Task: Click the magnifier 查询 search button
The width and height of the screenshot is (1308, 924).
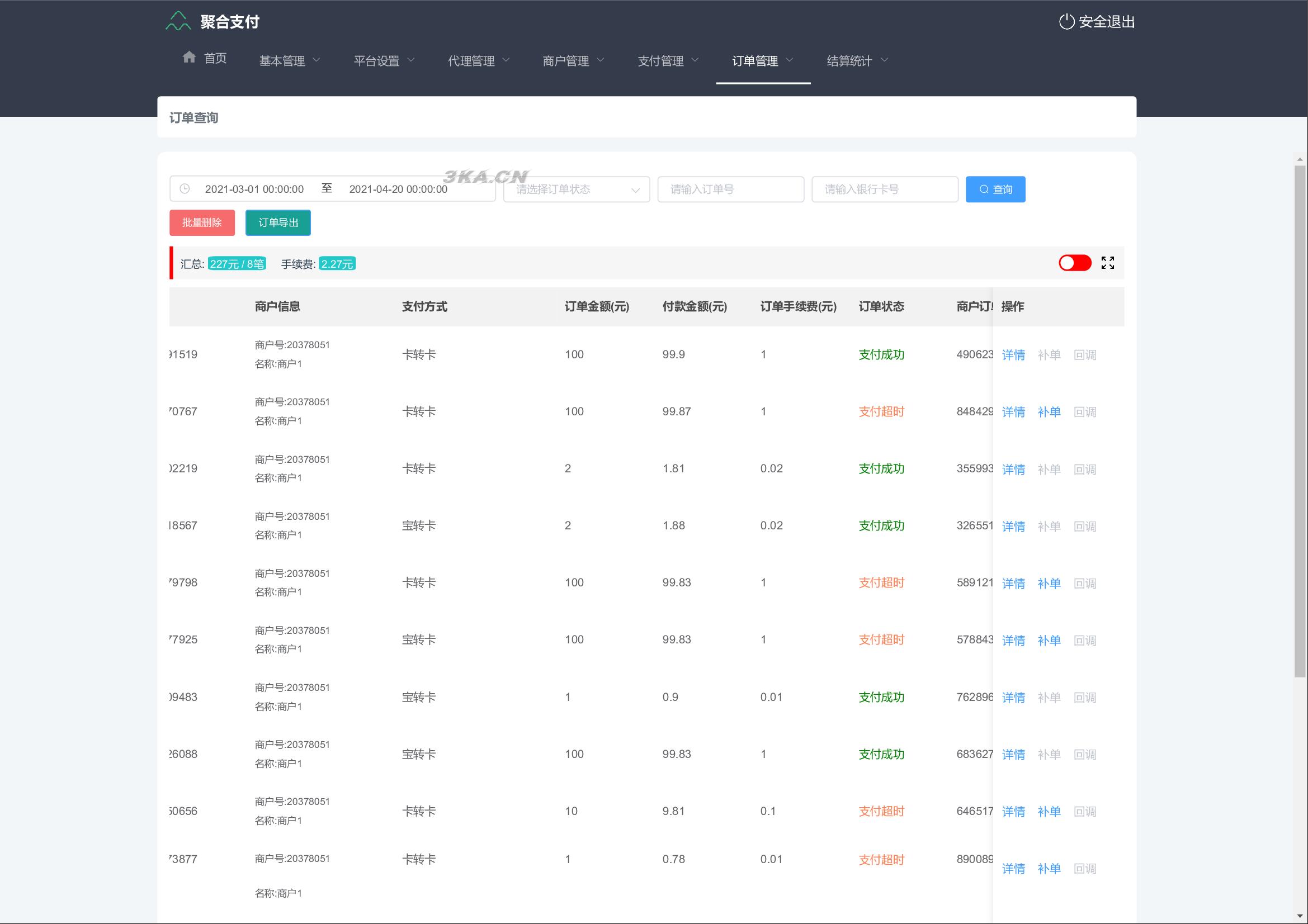Action: point(995,189)
